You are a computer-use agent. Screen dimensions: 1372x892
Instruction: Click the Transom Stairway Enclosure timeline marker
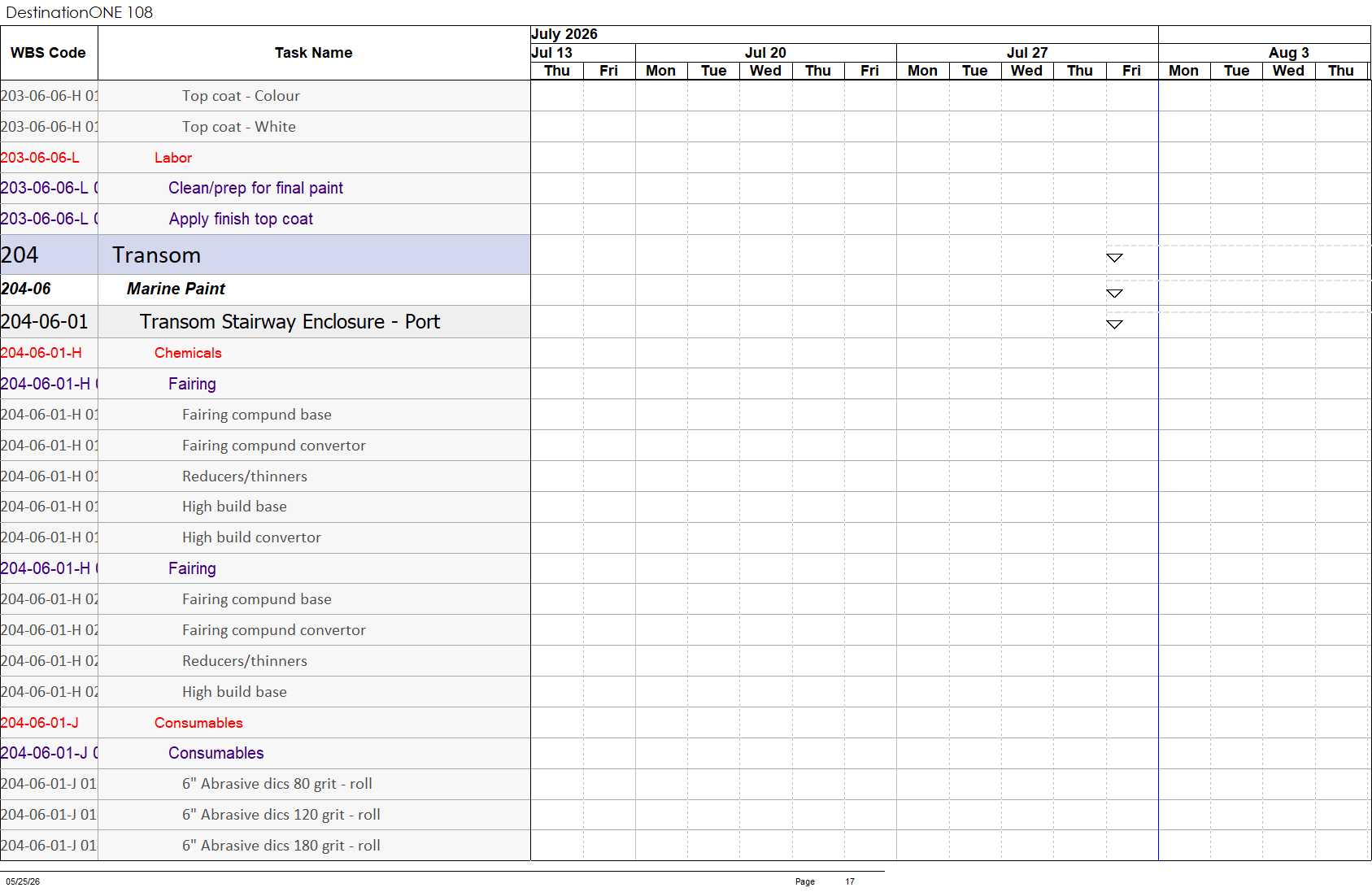[x=1114, y=324]
